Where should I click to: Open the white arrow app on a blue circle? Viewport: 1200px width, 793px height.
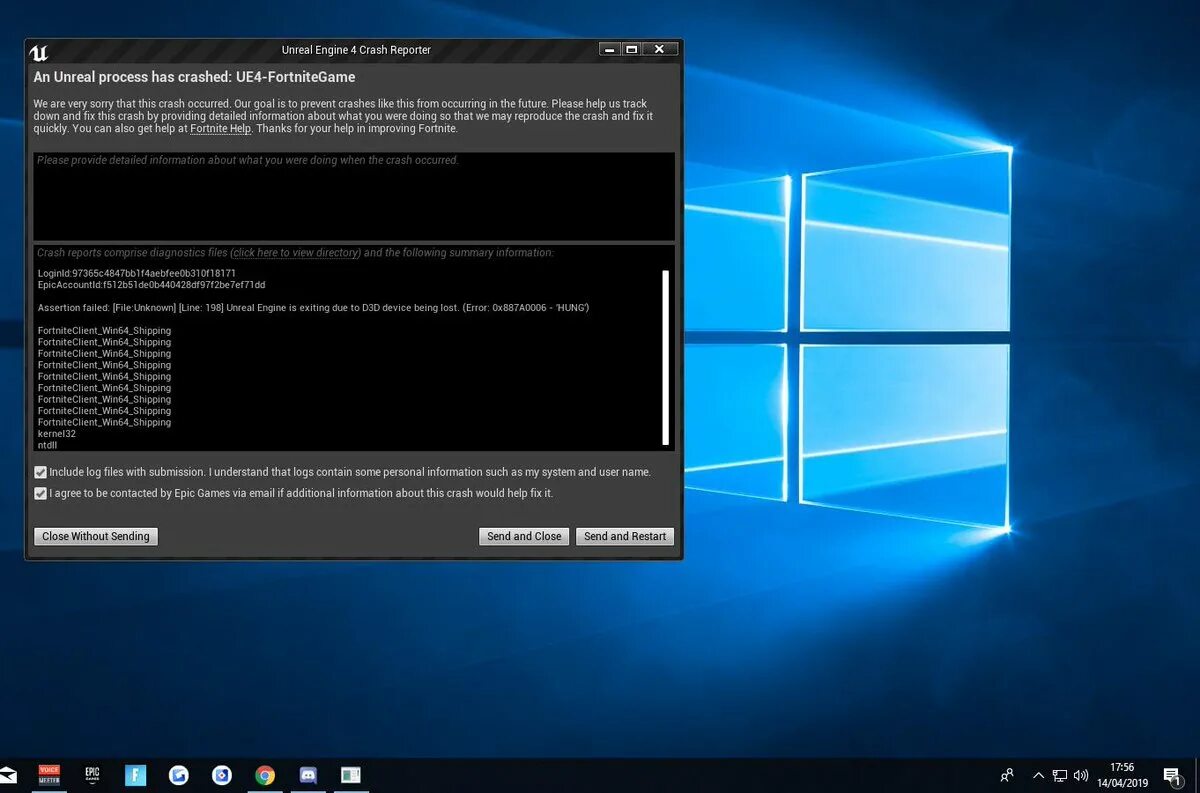click(x=179, y=775)
